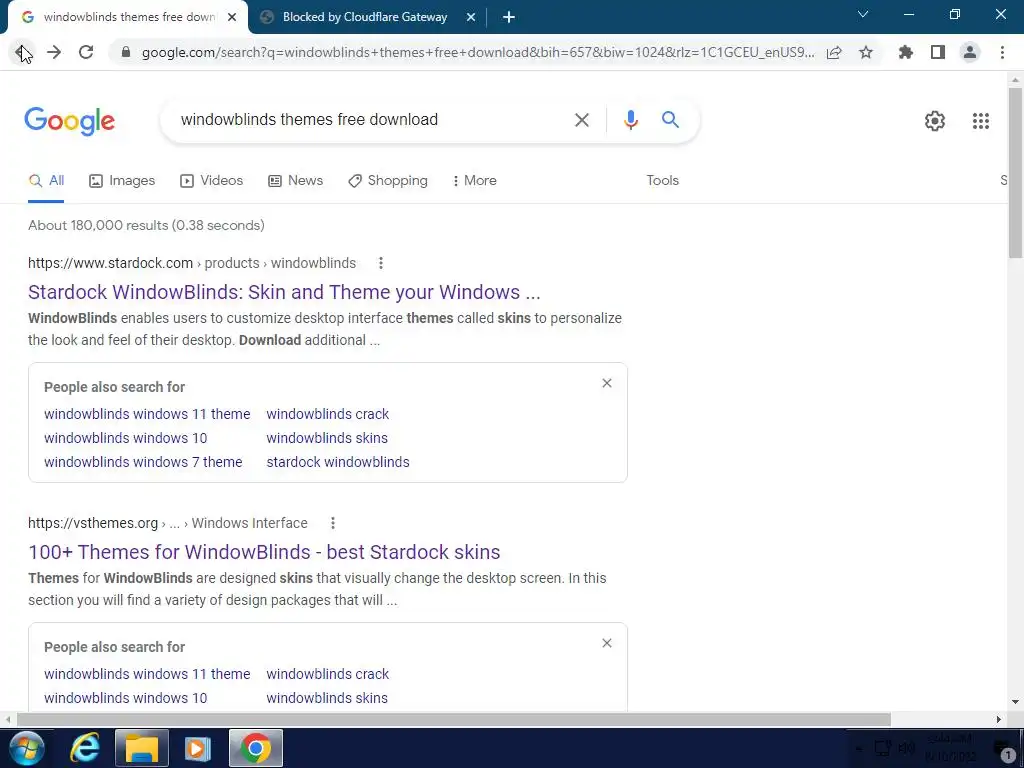Open the stardock.com products windowblinds URL
The height and width of the screenshot is (768, 1024).
pos(192,263)
